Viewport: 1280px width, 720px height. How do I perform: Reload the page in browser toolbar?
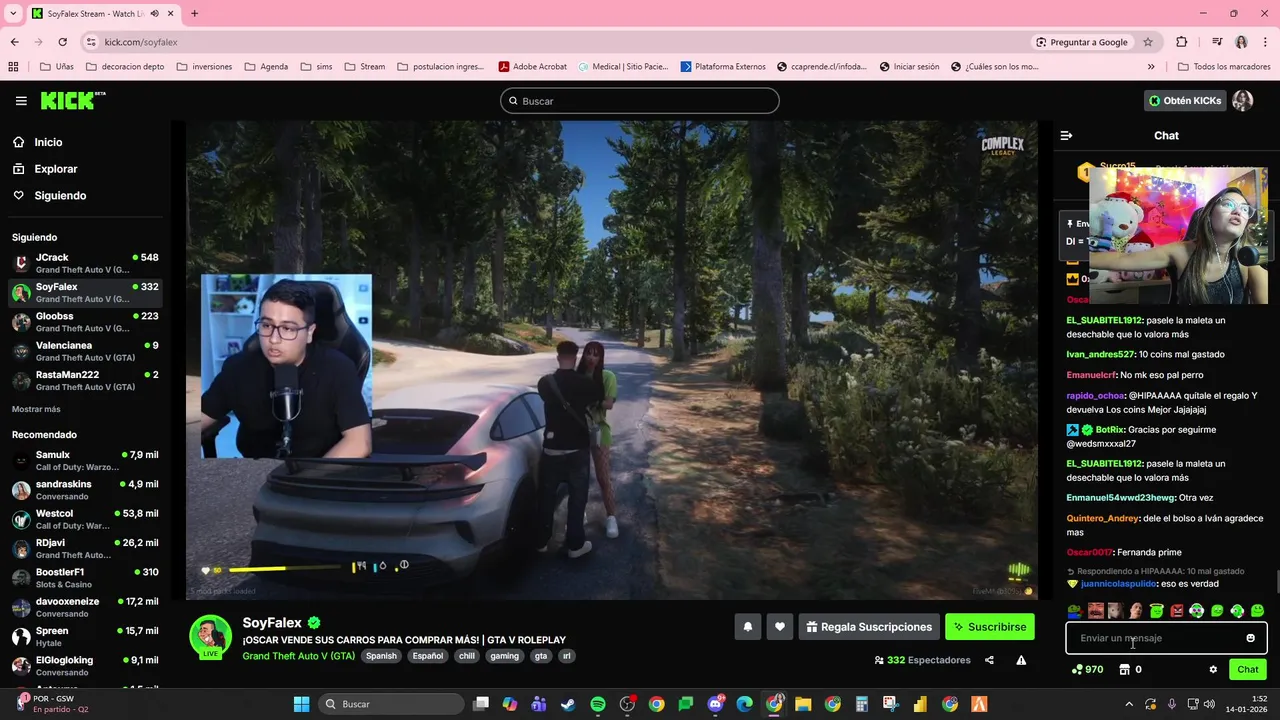(62, 42)
